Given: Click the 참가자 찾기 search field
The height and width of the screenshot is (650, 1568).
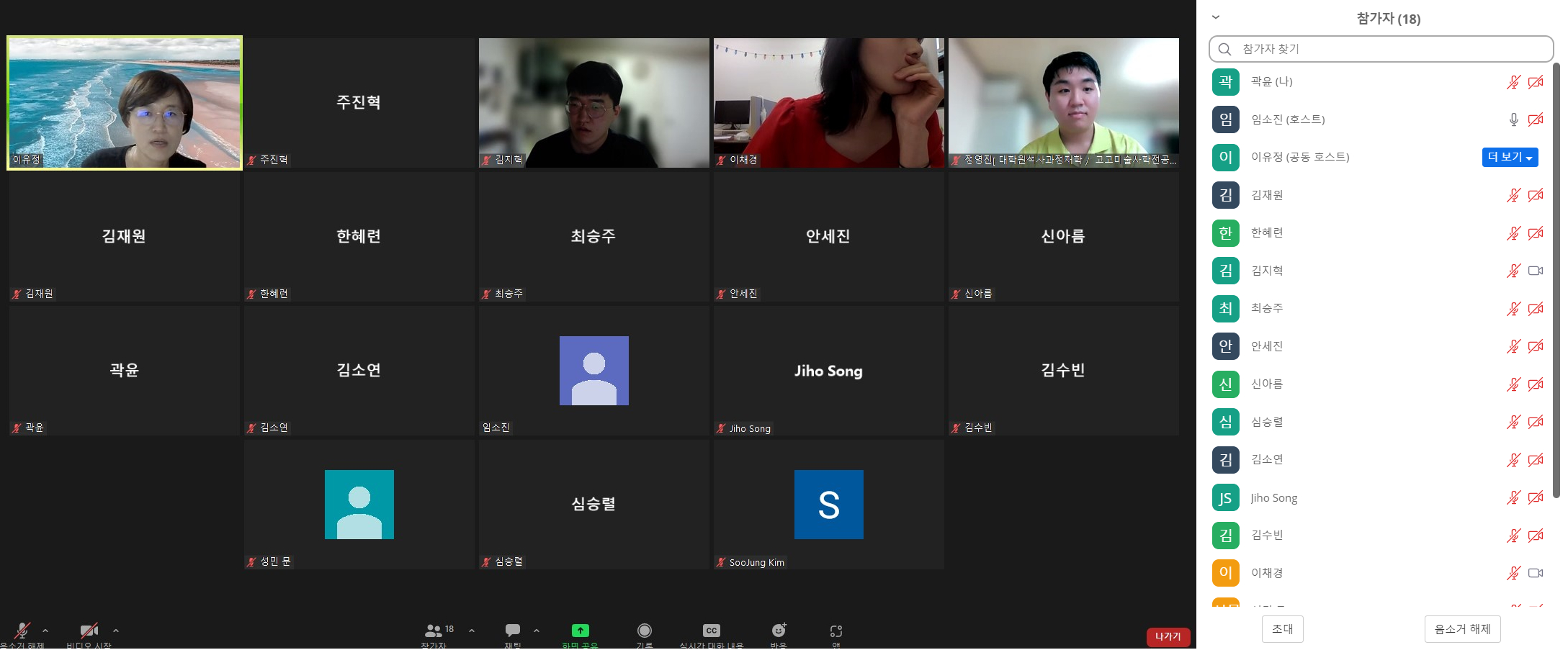Looking at the screenshot, I should click(1381, 49).
